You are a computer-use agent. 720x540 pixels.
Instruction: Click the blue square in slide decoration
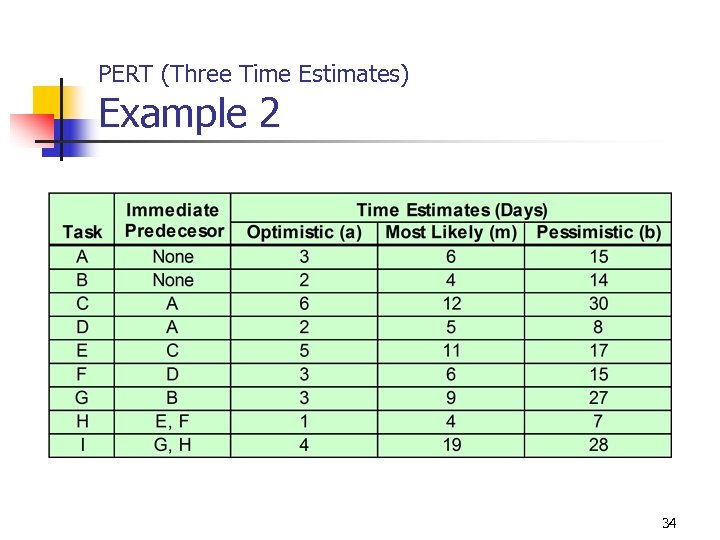coord(72,135)
